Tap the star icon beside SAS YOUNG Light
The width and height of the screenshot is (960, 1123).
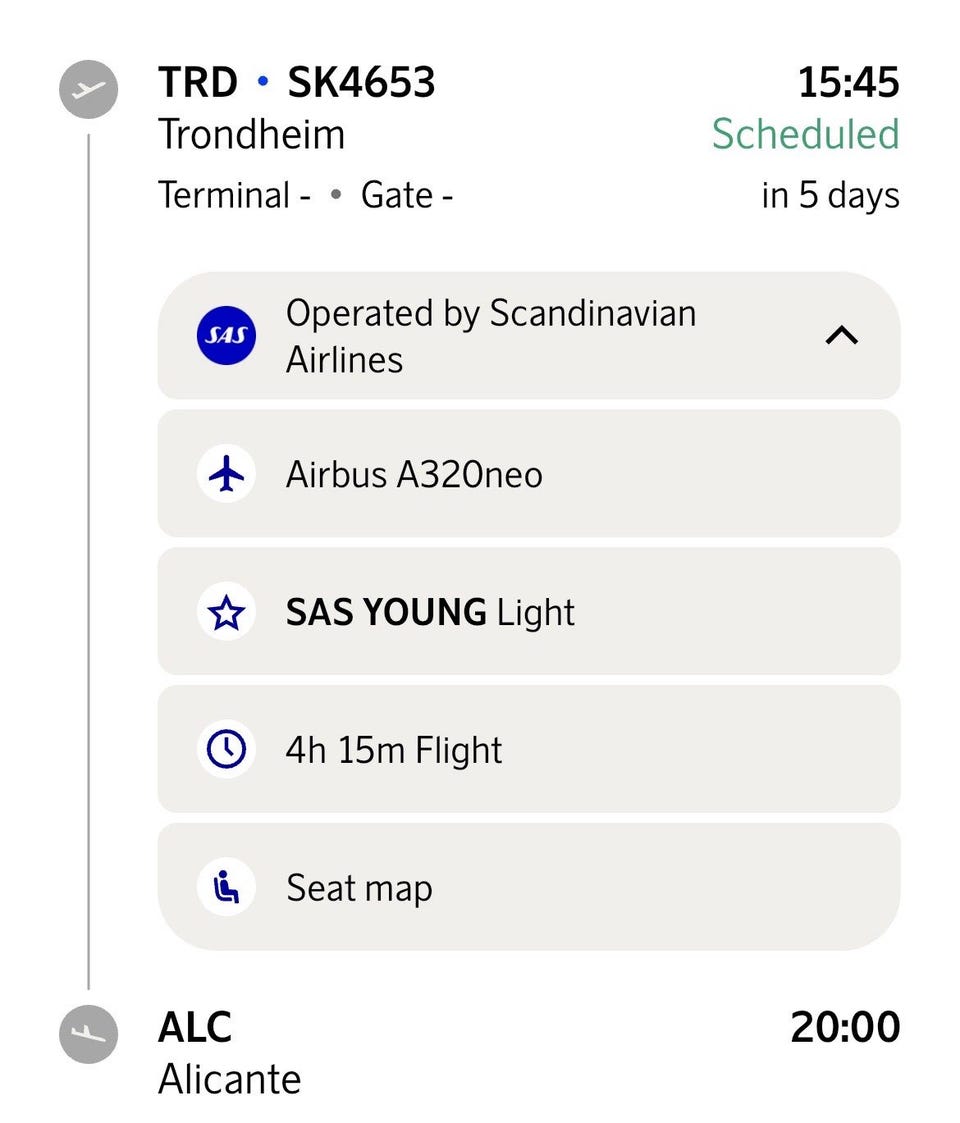pos(226,612)
